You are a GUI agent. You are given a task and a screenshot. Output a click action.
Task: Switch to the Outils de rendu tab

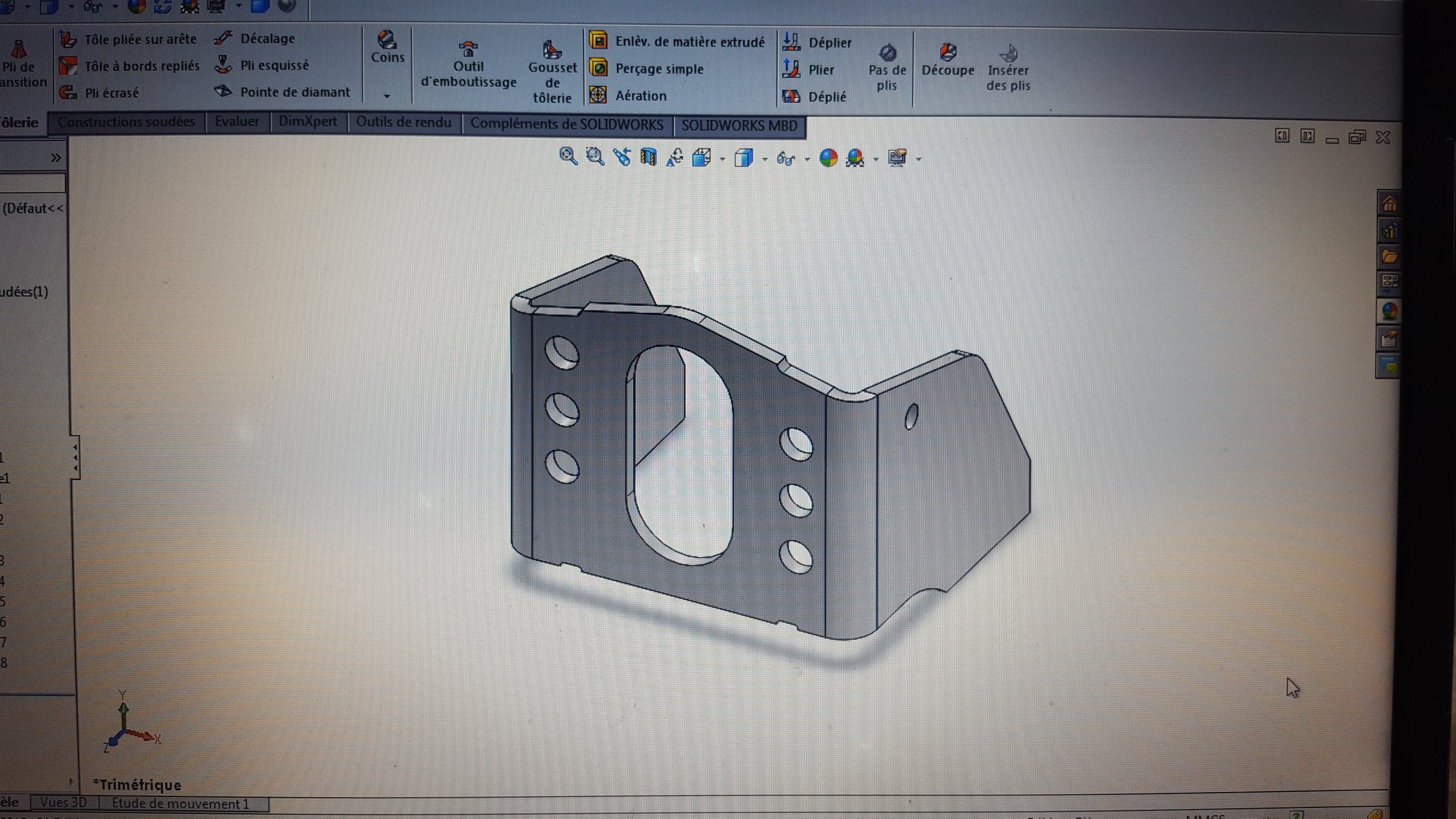(x=404, y=123)
